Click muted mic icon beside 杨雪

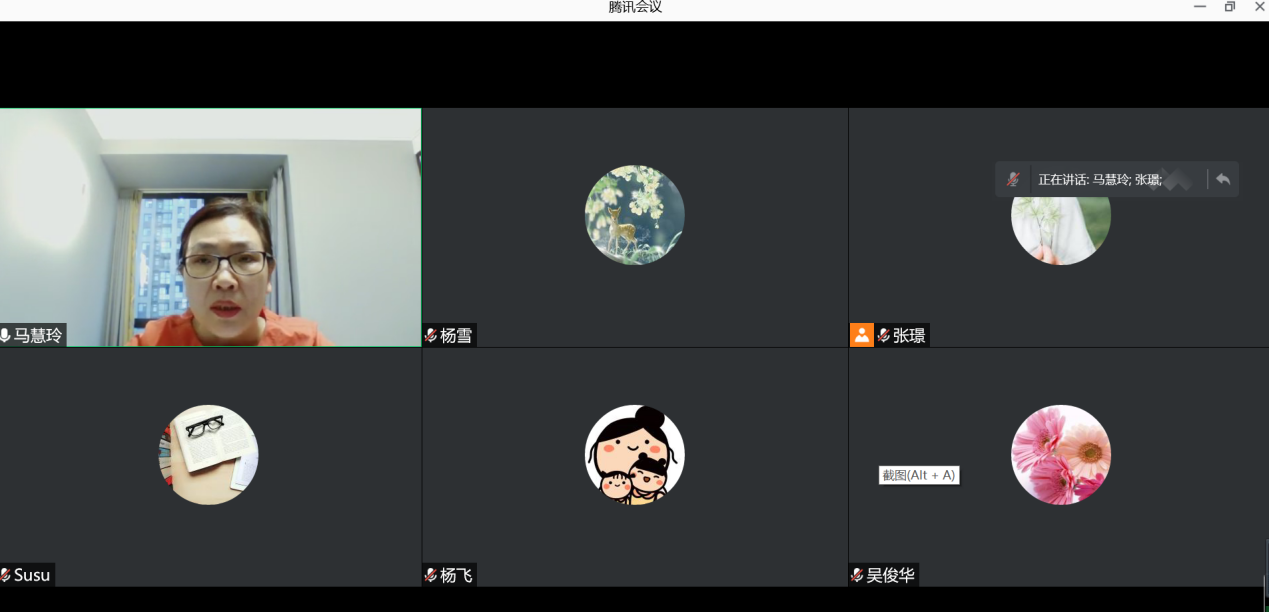click(x=431, y=336)
